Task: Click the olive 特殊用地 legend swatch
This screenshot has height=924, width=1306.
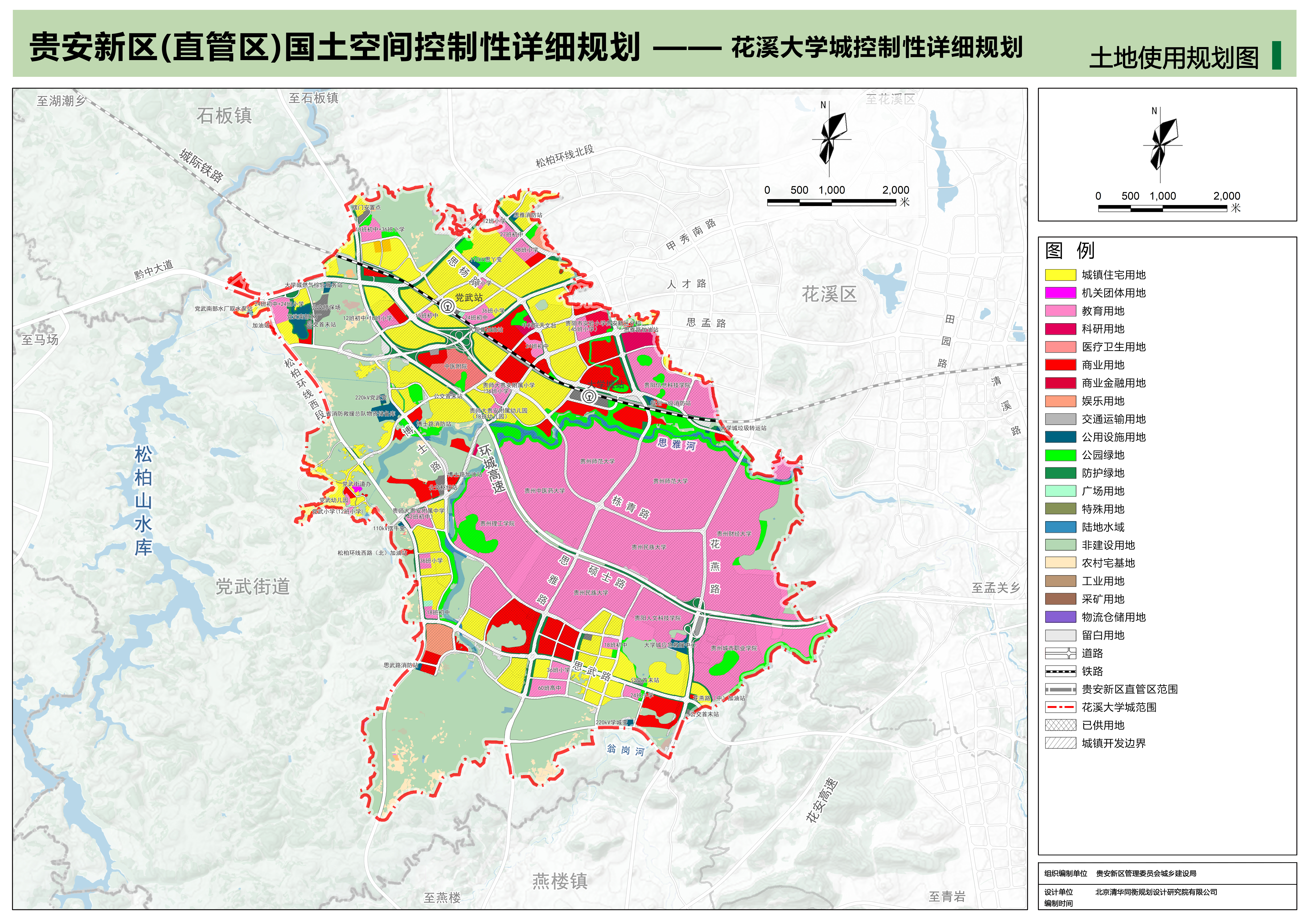Action: click(1060, 509)
